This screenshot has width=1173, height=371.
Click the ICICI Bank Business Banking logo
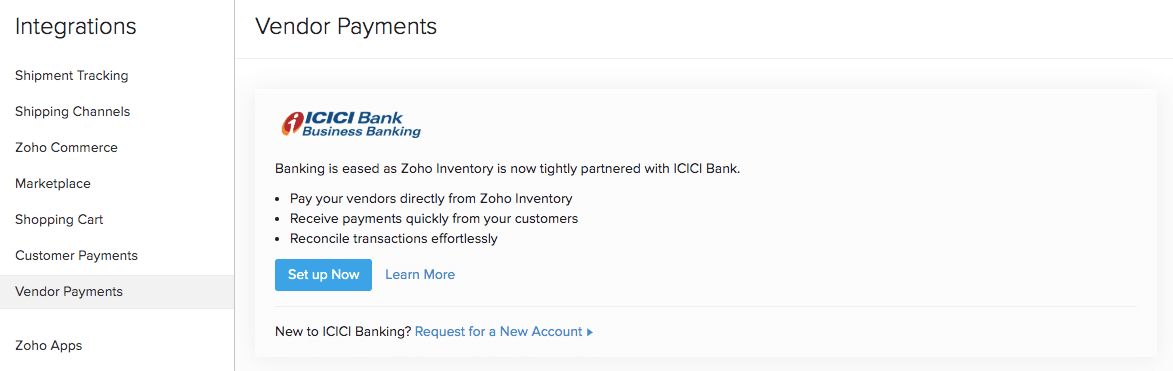click(350, 125)
